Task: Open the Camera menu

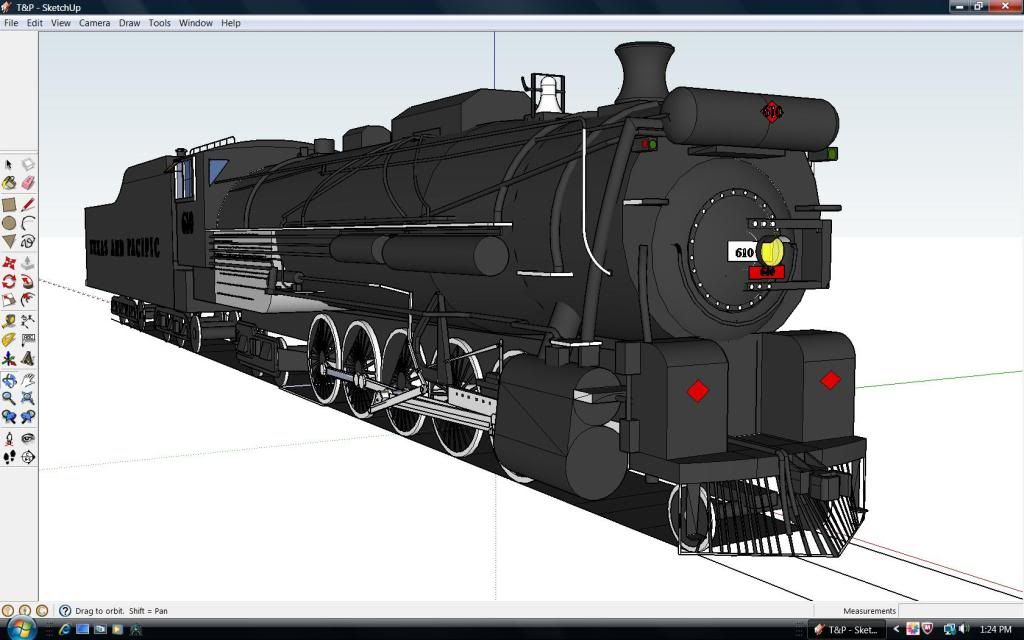Action: point(95,23)
